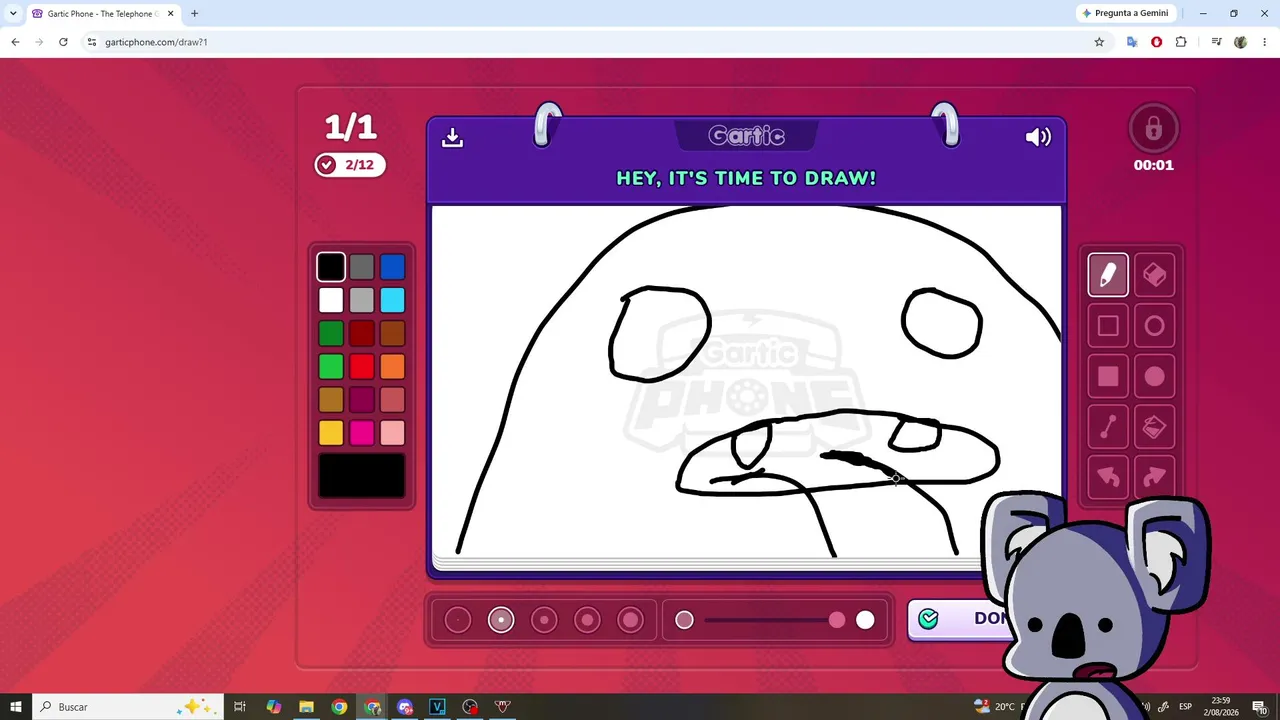Close the Gartic Phone tab

point(170,14)
